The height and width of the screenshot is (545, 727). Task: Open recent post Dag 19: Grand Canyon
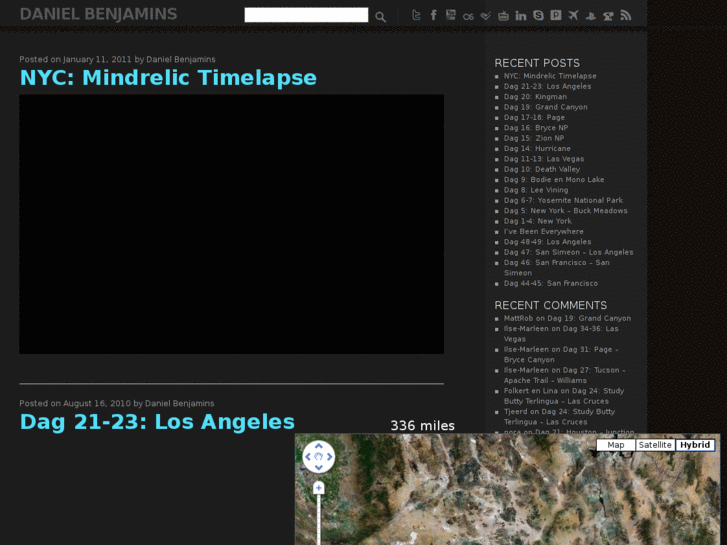click(545, 107)
